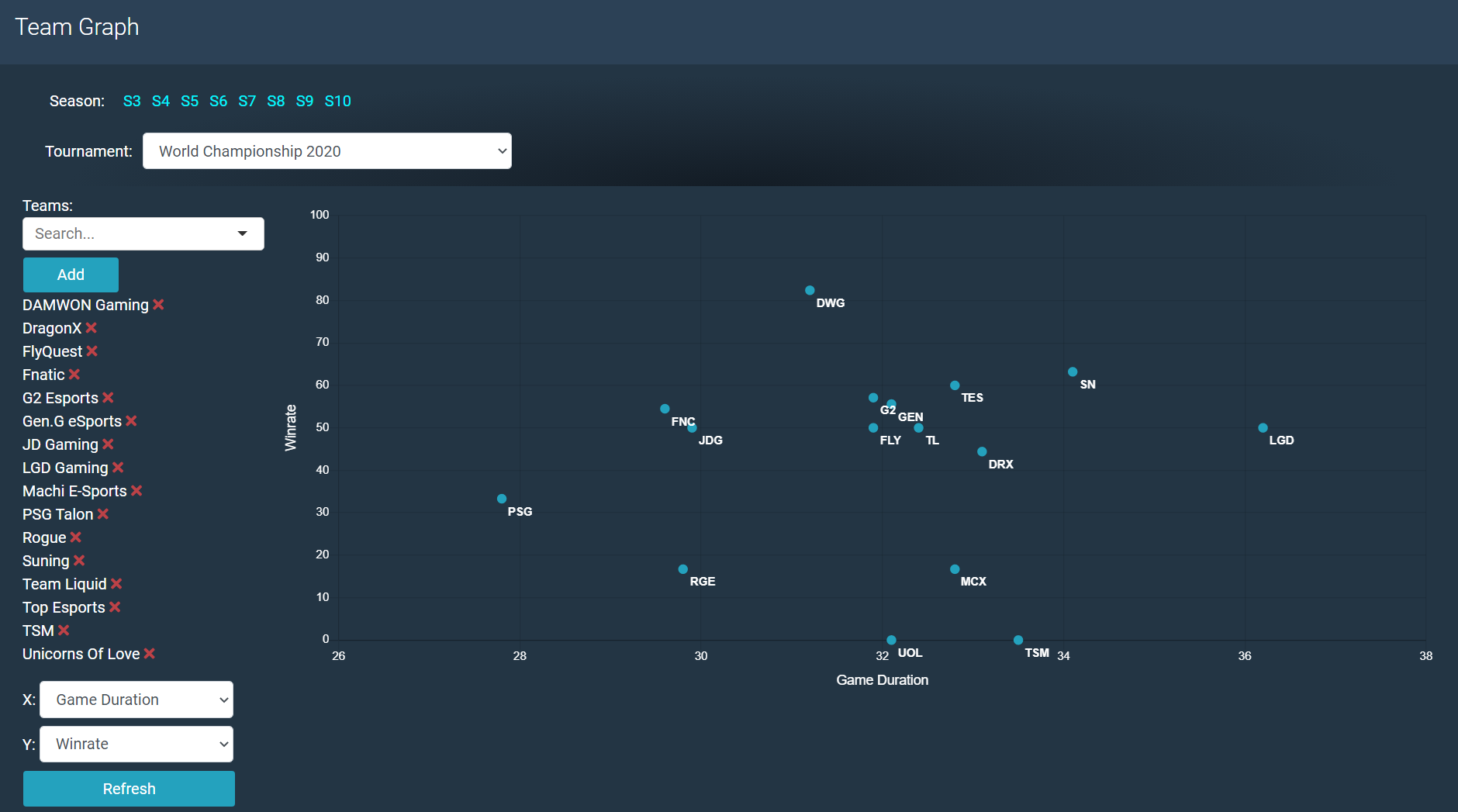
Task: Select season S3
Action: tap(132, 101)
